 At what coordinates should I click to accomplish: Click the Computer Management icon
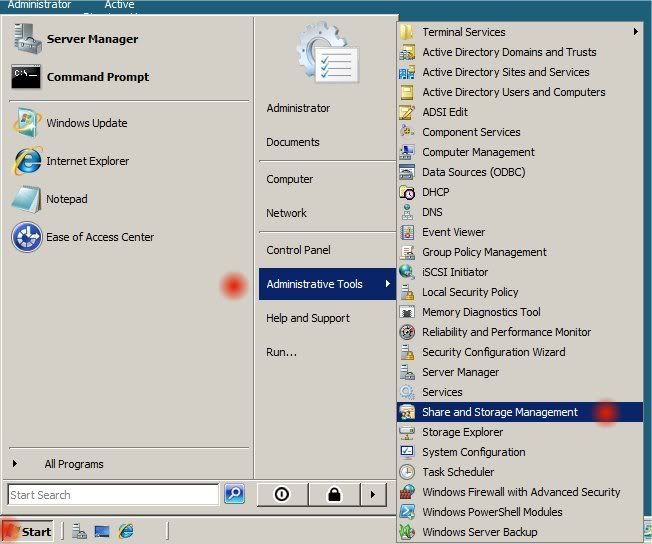click(x=407, y=152)
